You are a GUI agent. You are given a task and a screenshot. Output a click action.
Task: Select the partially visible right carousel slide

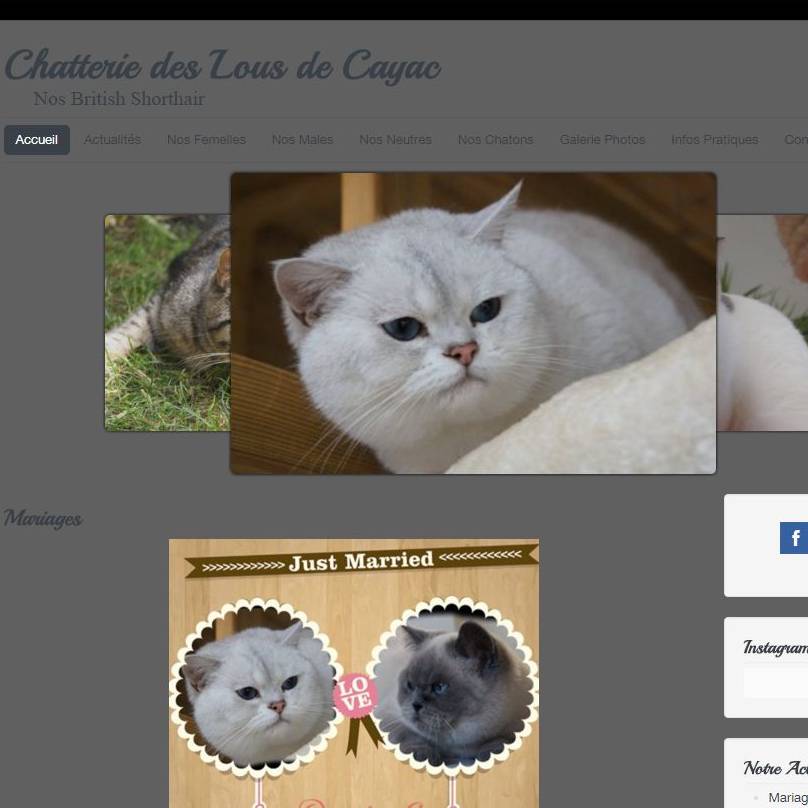coord(762,323)
